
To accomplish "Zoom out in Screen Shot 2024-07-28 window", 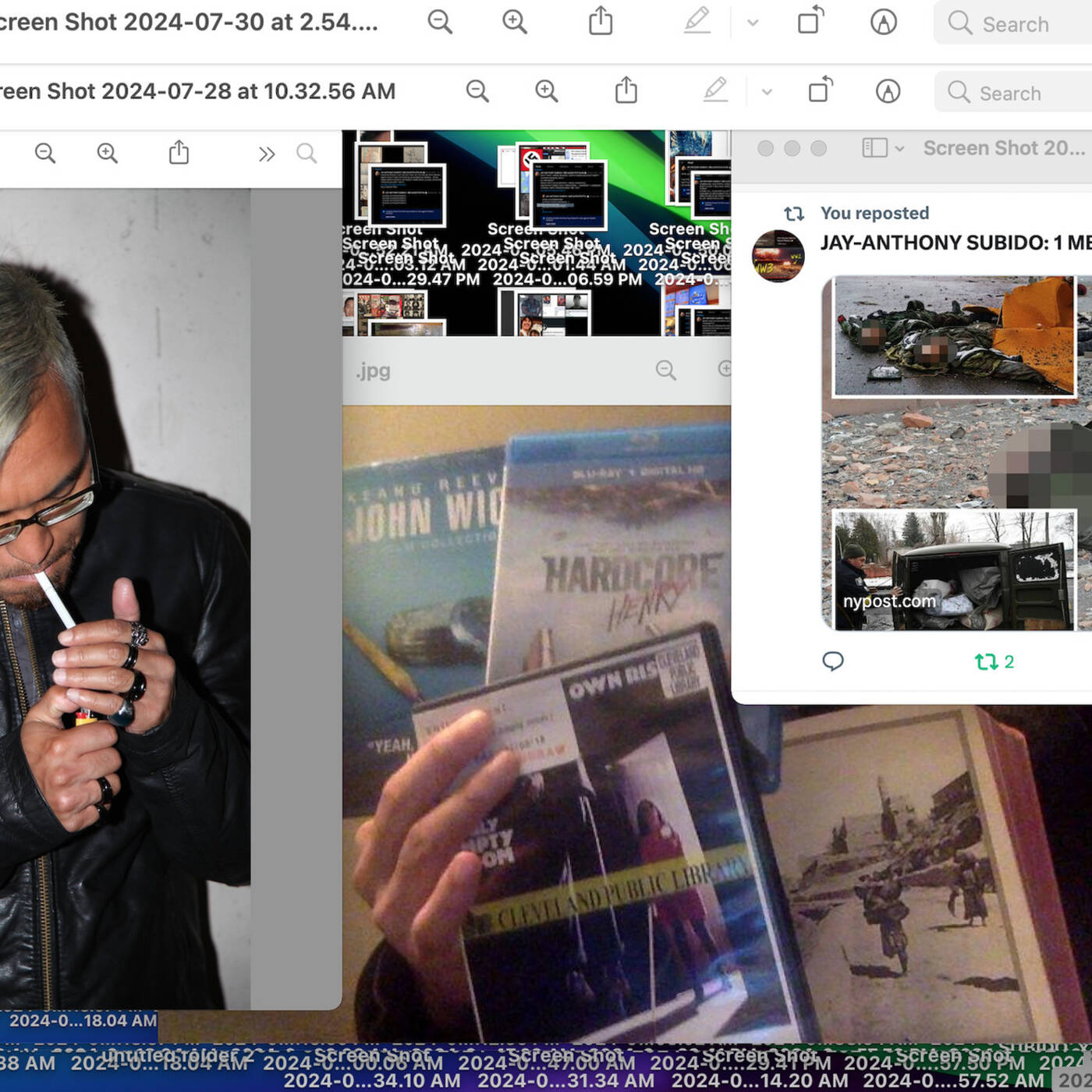I will coord(477,91).
